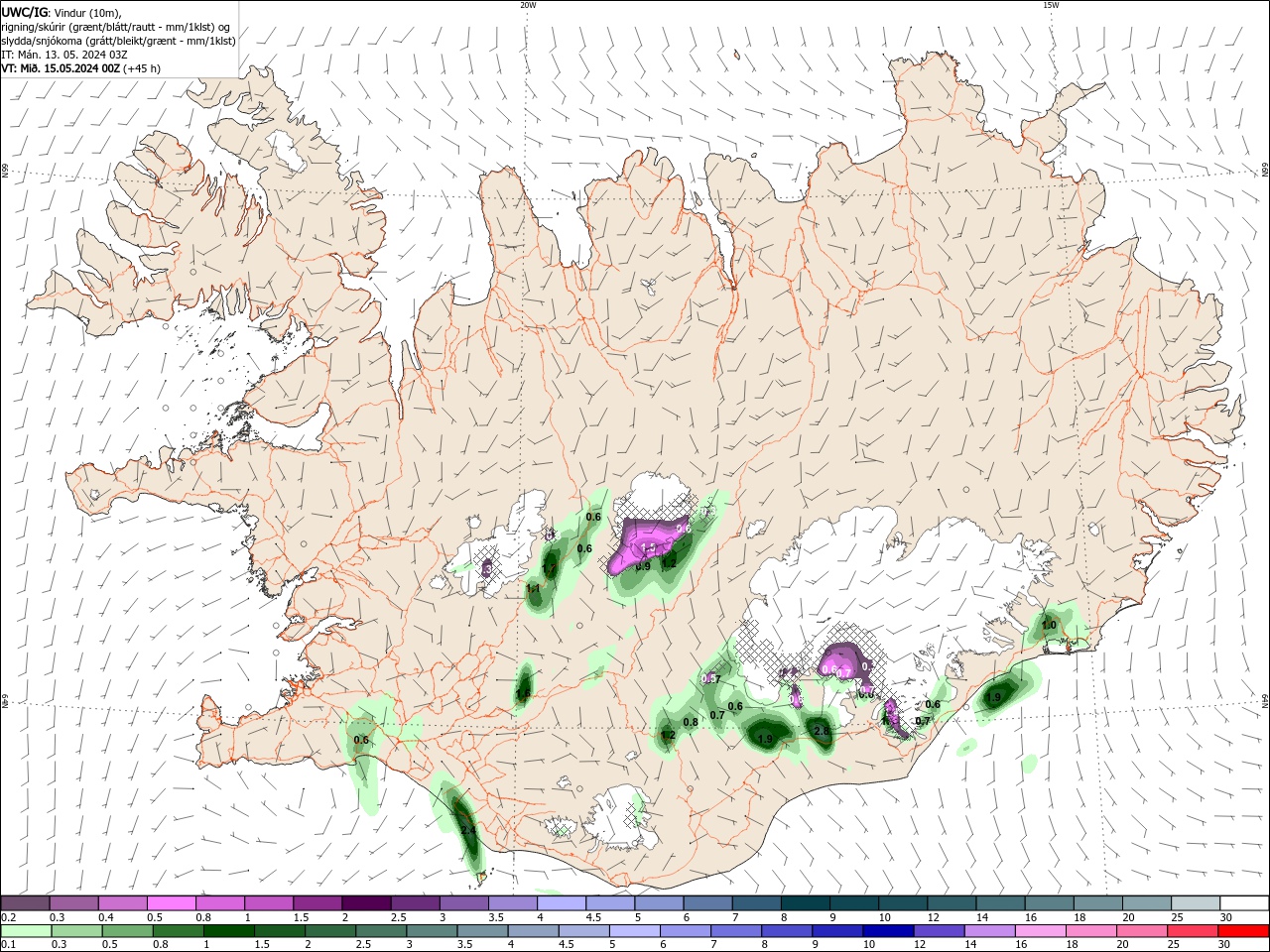Pick the light green 0.3 swatch in lower row
1270x952 pixels.
point(76,931)
